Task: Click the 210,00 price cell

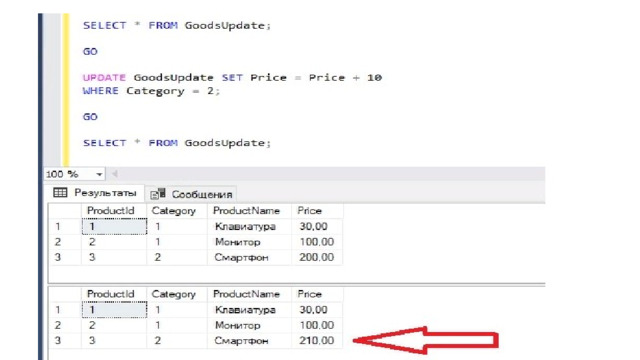Action: pyautogui.click(x=317, y=340)
